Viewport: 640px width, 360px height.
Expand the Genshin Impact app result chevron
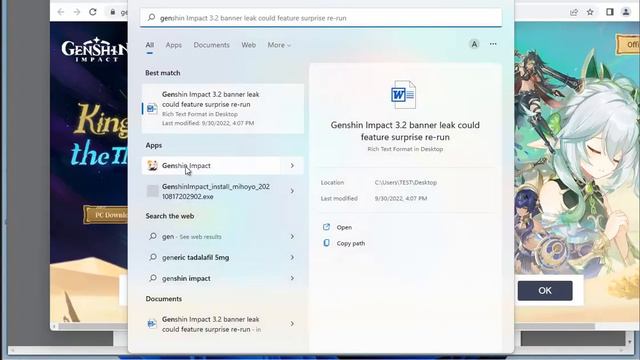click(292, 166)
